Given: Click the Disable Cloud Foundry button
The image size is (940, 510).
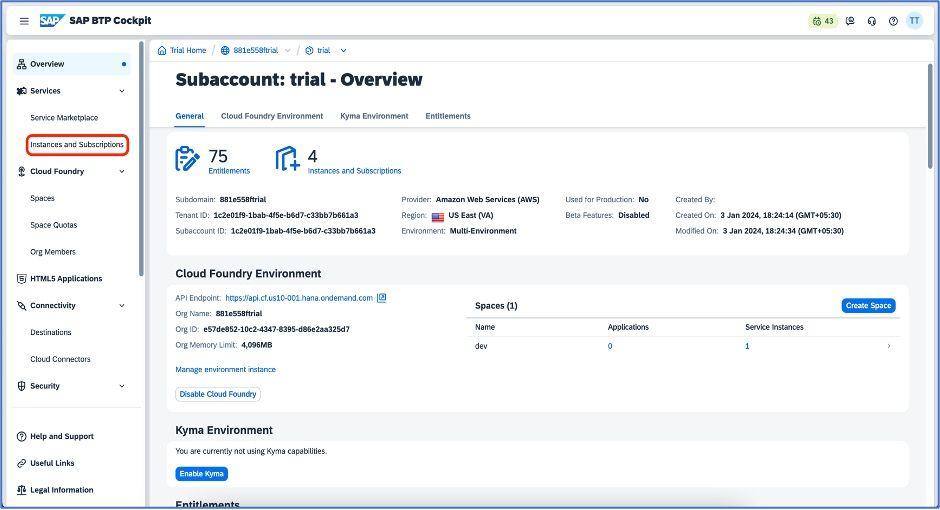Looking at the screenshot, I should (218, 394).
